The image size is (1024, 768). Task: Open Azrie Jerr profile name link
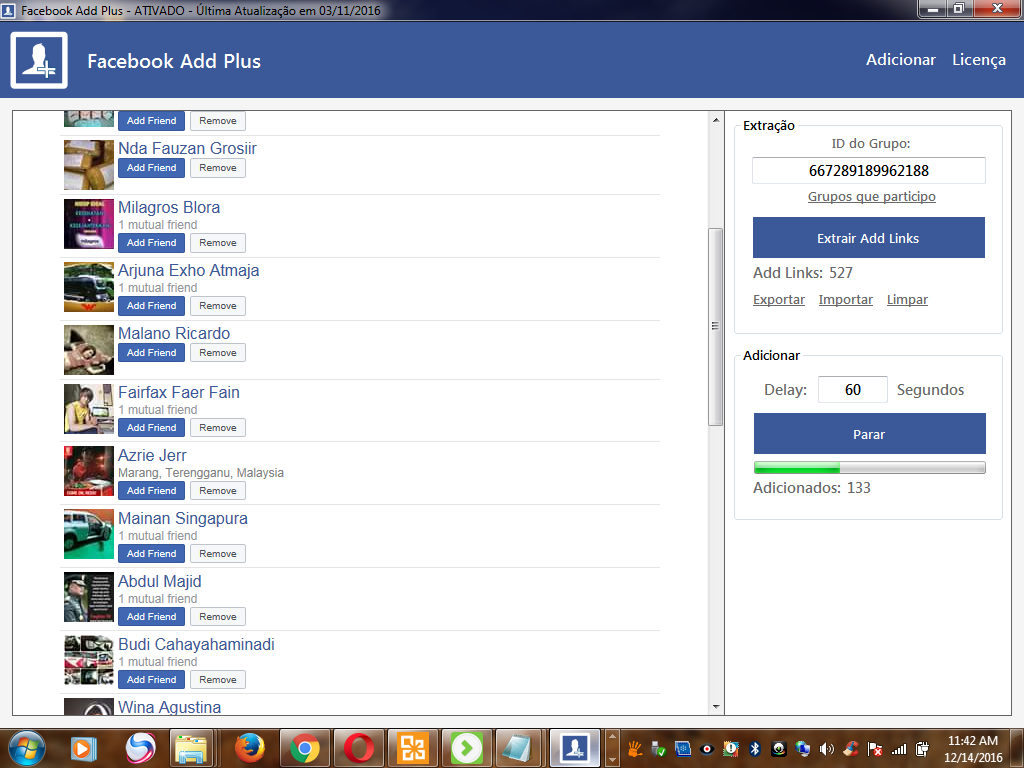[x=152, y=455]
